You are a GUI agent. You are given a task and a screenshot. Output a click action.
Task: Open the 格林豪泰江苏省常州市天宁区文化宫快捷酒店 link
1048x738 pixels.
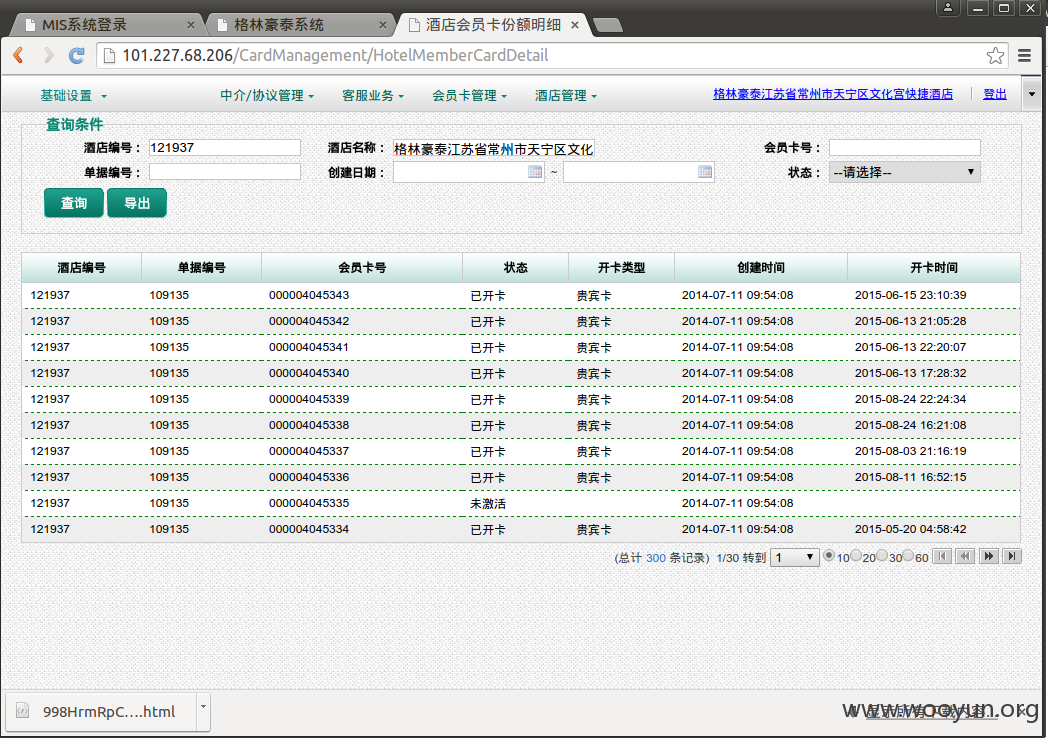[x=833, y=94]
